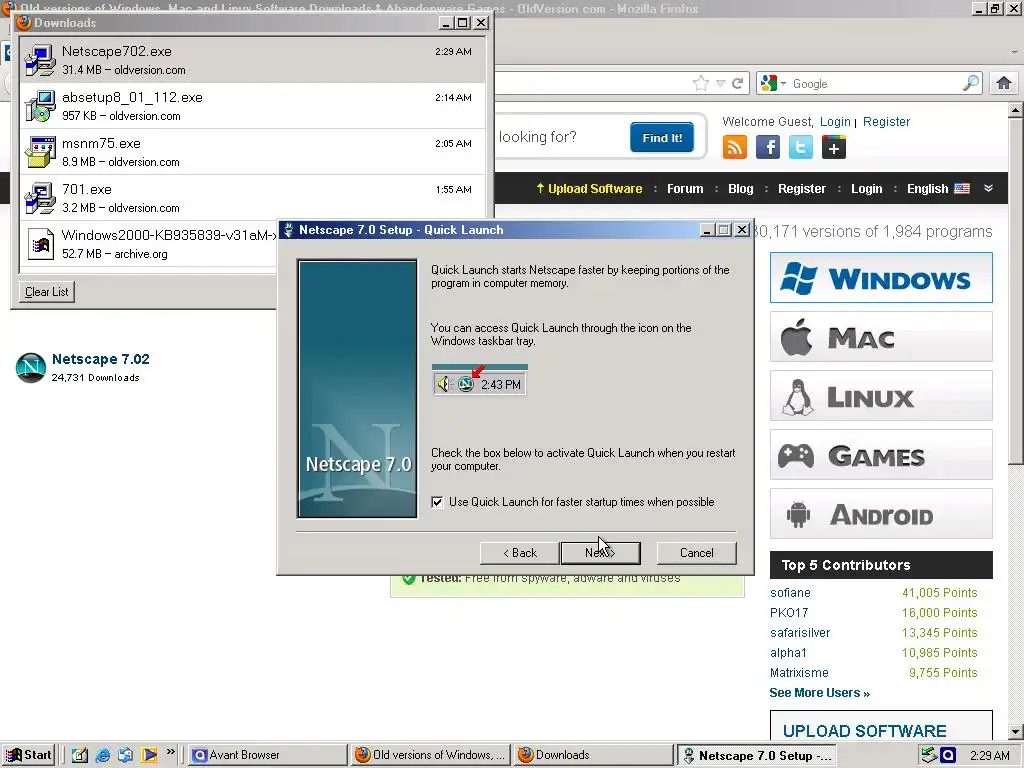Select the English language menu item
The width and height of the screenshot is (1024, 768).
point(927,189)
